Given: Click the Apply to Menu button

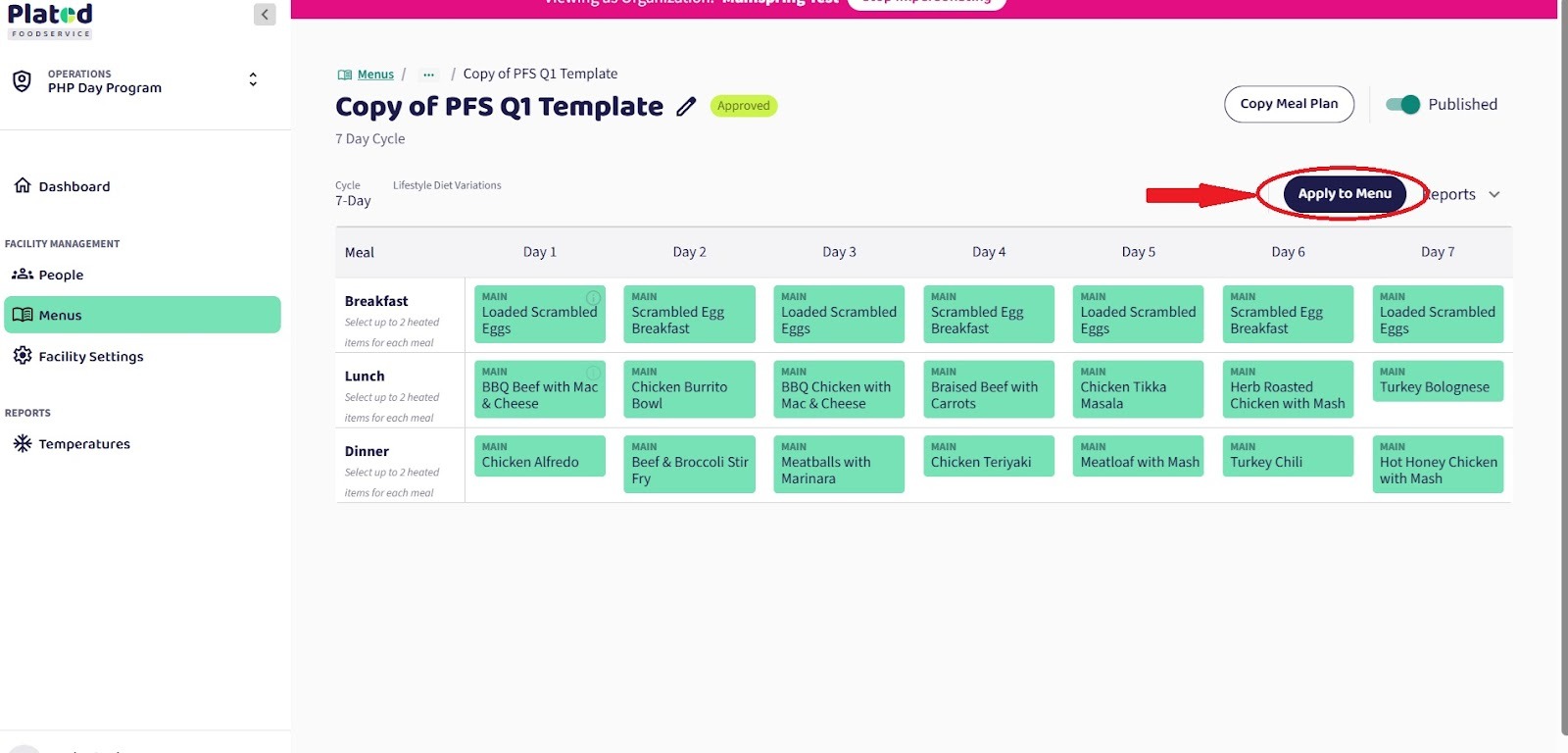Looking at the screenshot, I should point(1344,194).
